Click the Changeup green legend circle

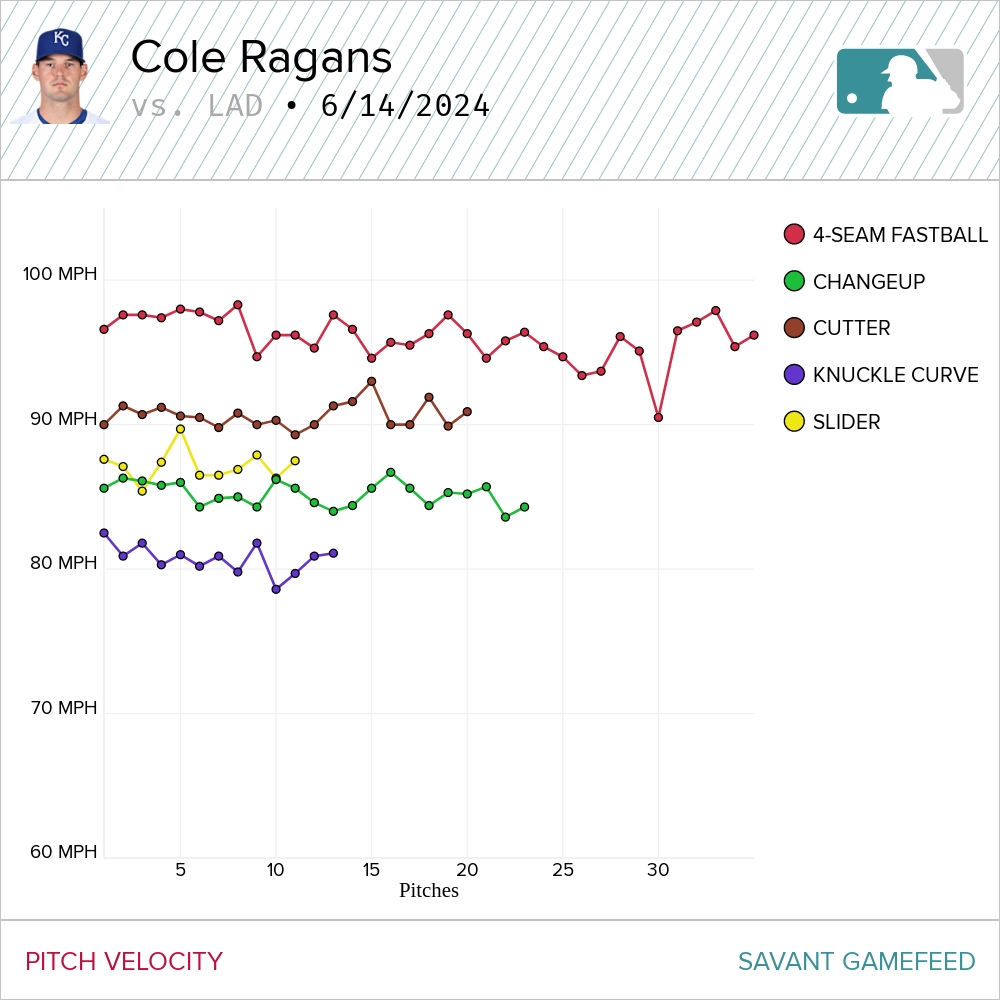(x=794, y=282)
